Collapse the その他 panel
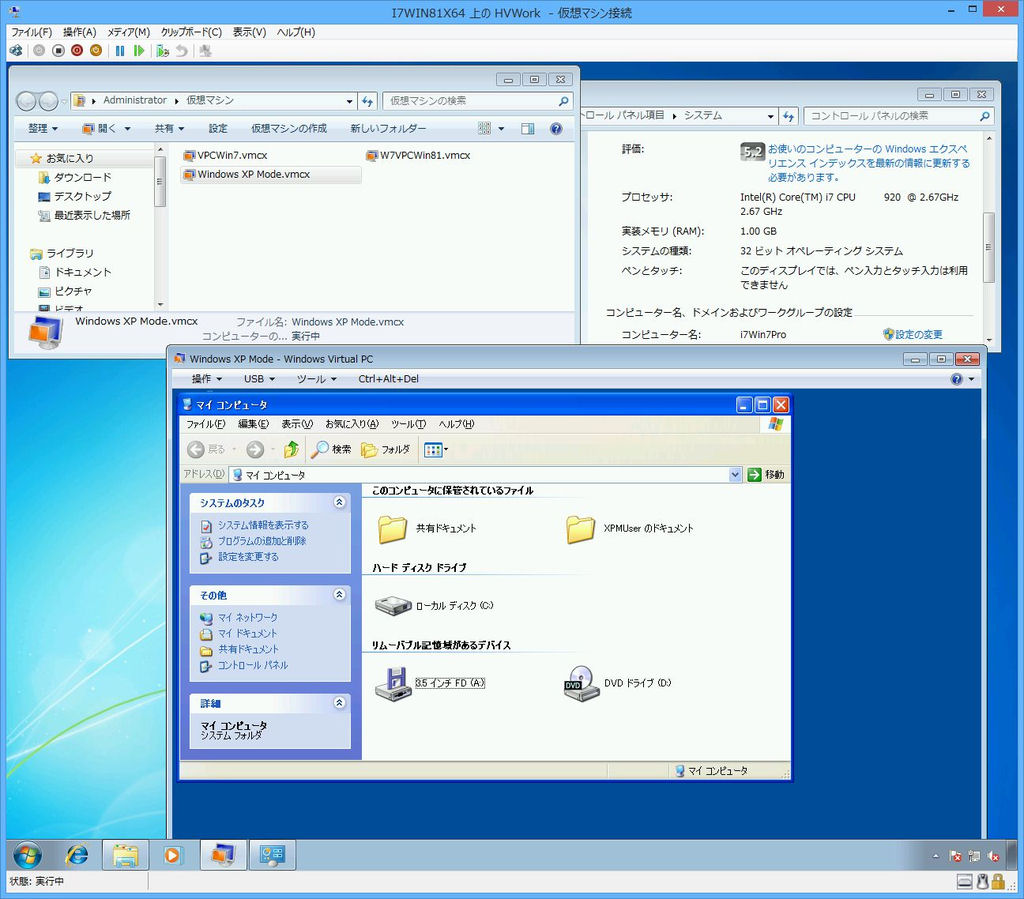Image resolution: width=1024 pixels, height=899 pixels. (x=340, y=594)
